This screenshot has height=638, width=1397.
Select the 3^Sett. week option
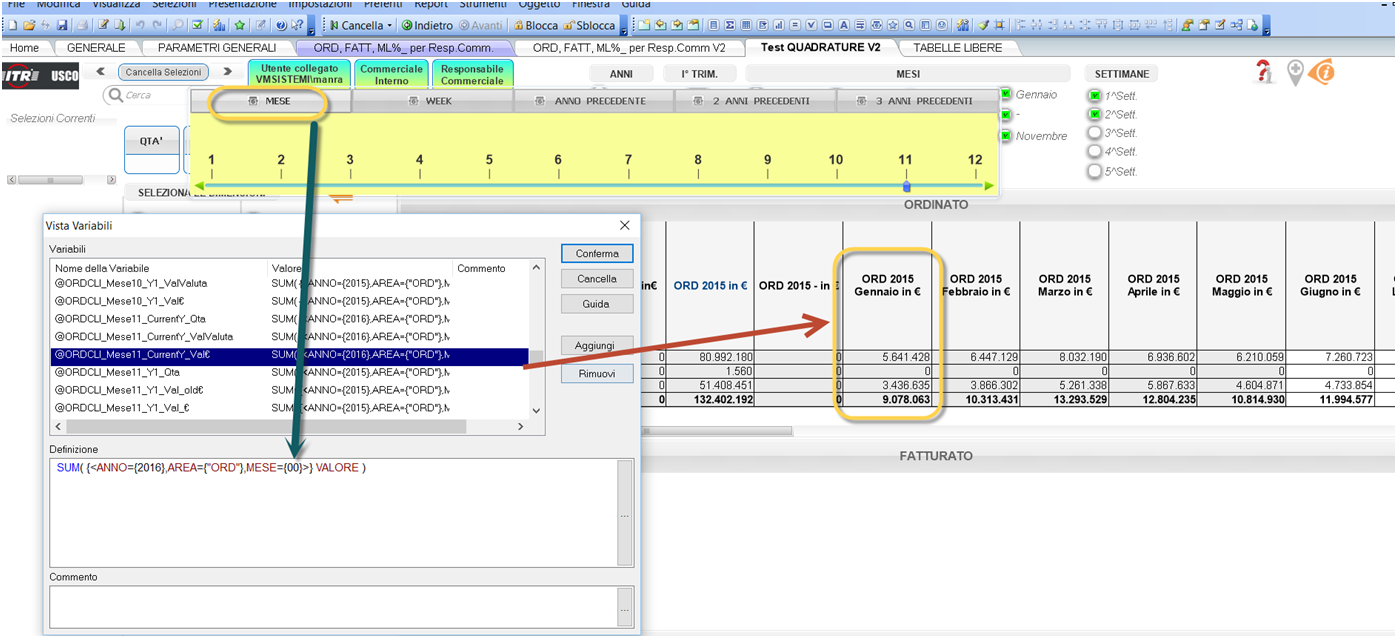1094,133
